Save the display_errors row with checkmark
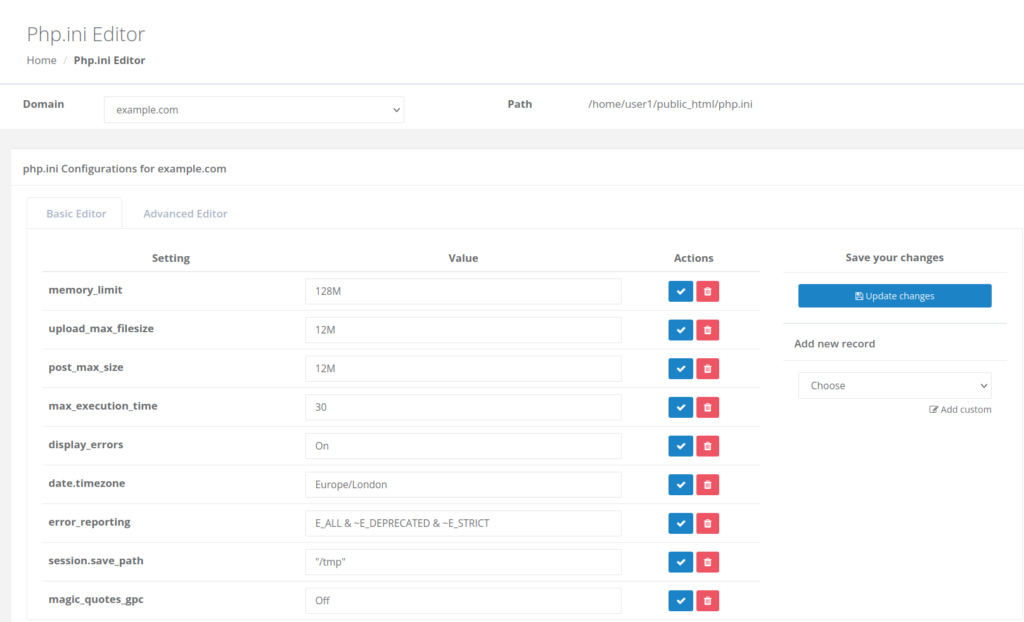Viewport: 1024px width, 622px height. coord(680,446)
